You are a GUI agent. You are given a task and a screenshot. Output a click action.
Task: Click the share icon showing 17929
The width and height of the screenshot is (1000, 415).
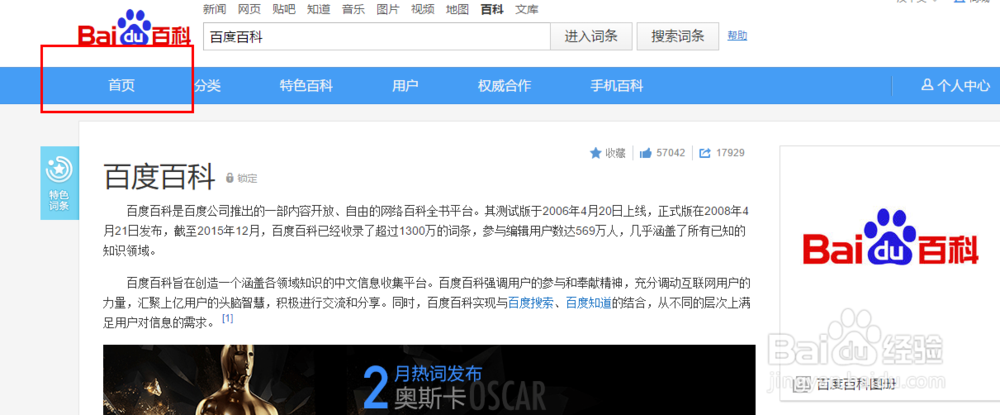(x=705, y=153)
